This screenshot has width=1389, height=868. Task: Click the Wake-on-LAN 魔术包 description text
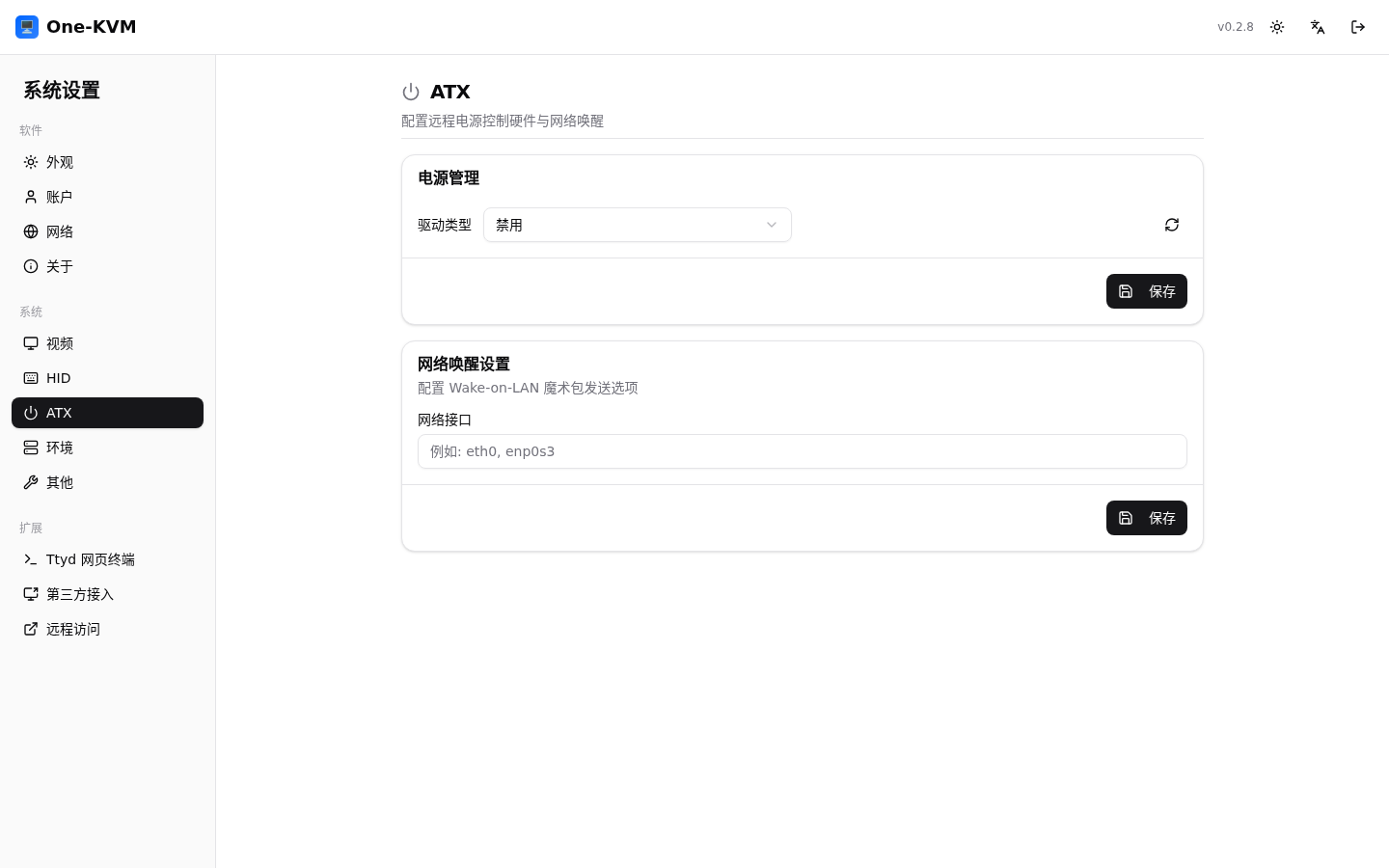coord(528,388)
